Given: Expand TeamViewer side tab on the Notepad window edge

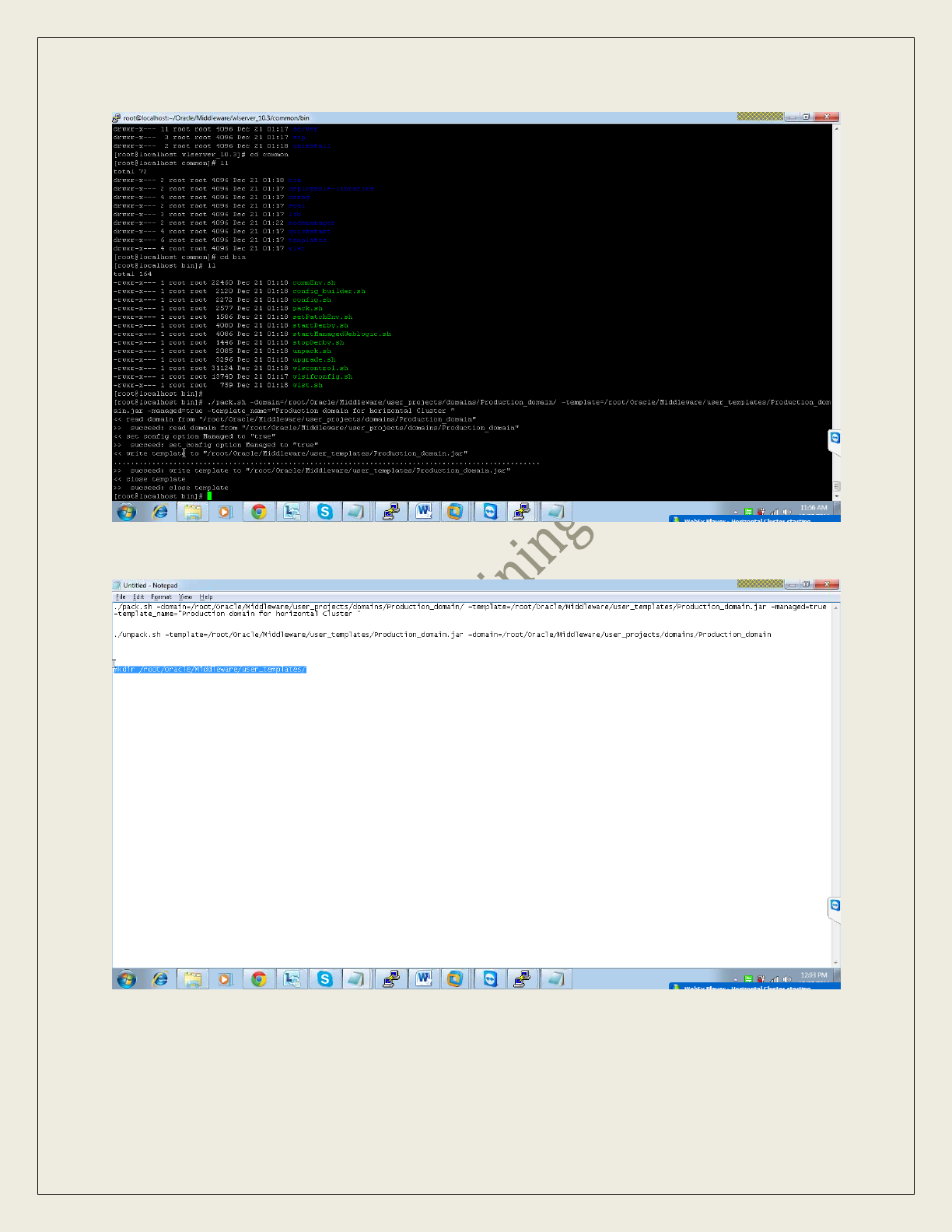Looking at the screenshot, I should pyautogui.click(x=835, y=909).
